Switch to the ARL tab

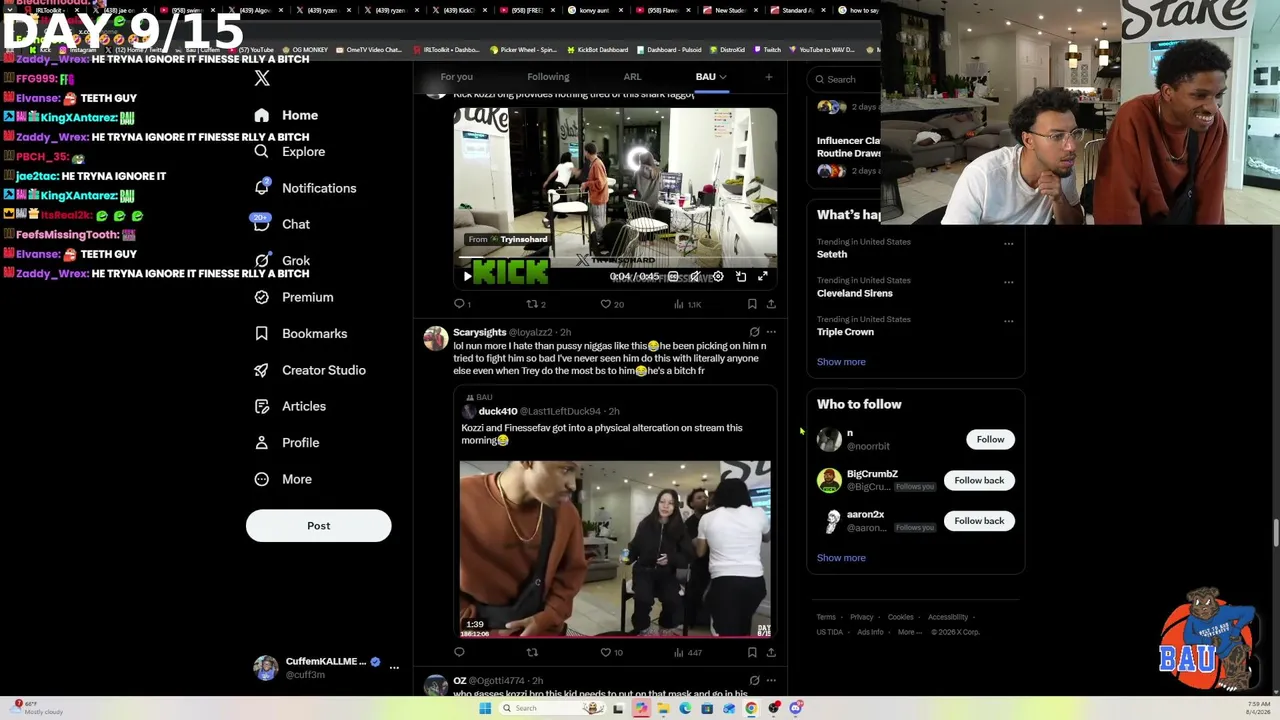coord(632,77)
